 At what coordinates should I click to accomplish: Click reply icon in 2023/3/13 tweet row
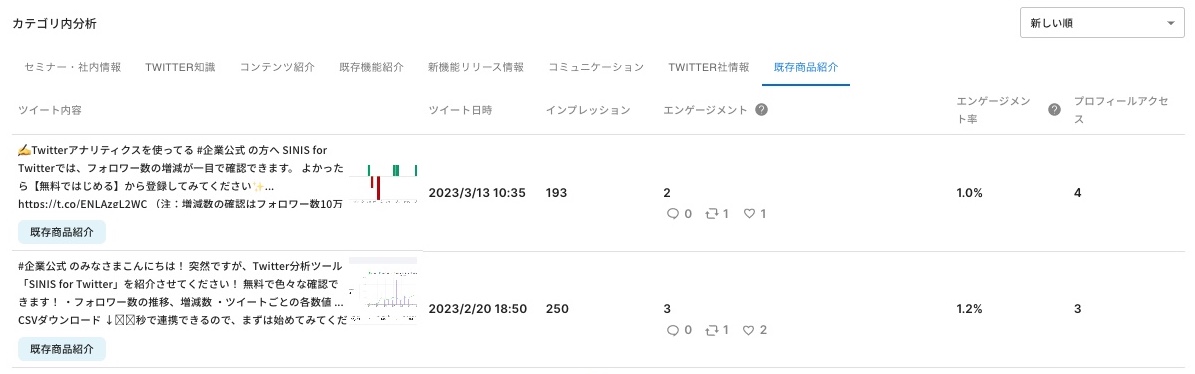pos(672,214)
